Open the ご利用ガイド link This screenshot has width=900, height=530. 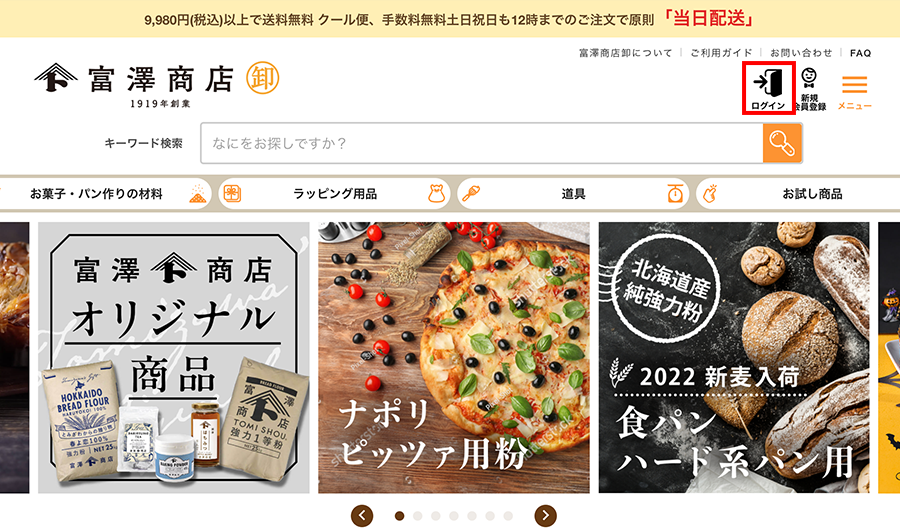721,53
